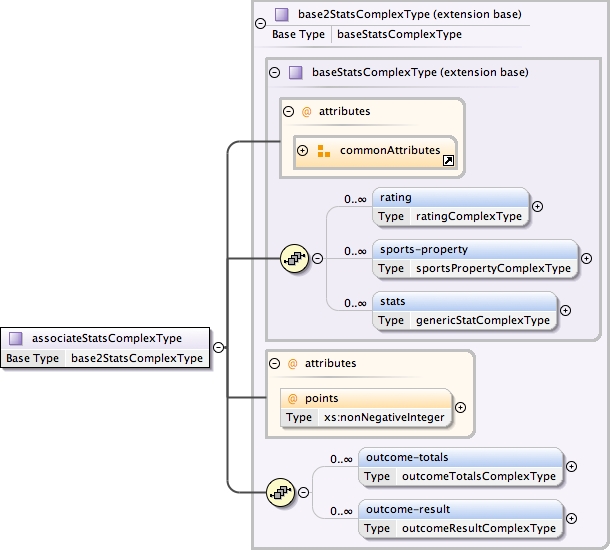Click the baseStatsComplexType purple square icon

click(x=295, y=72)
